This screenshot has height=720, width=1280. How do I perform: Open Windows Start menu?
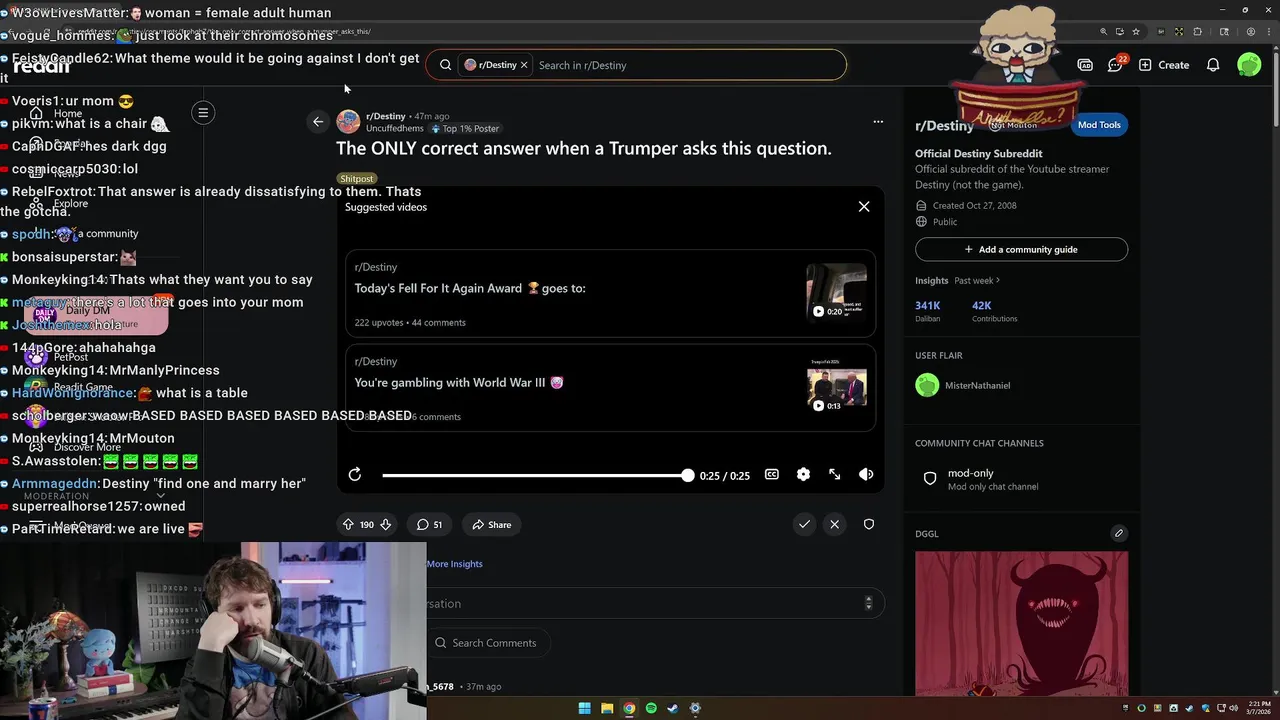584,708
